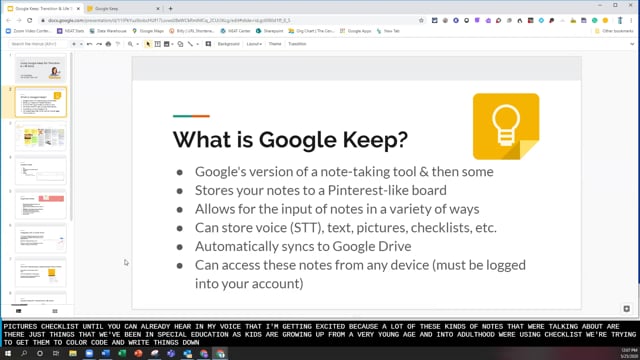Click the browser forward arrow
The image size is (640, 360).
[19, 20]
